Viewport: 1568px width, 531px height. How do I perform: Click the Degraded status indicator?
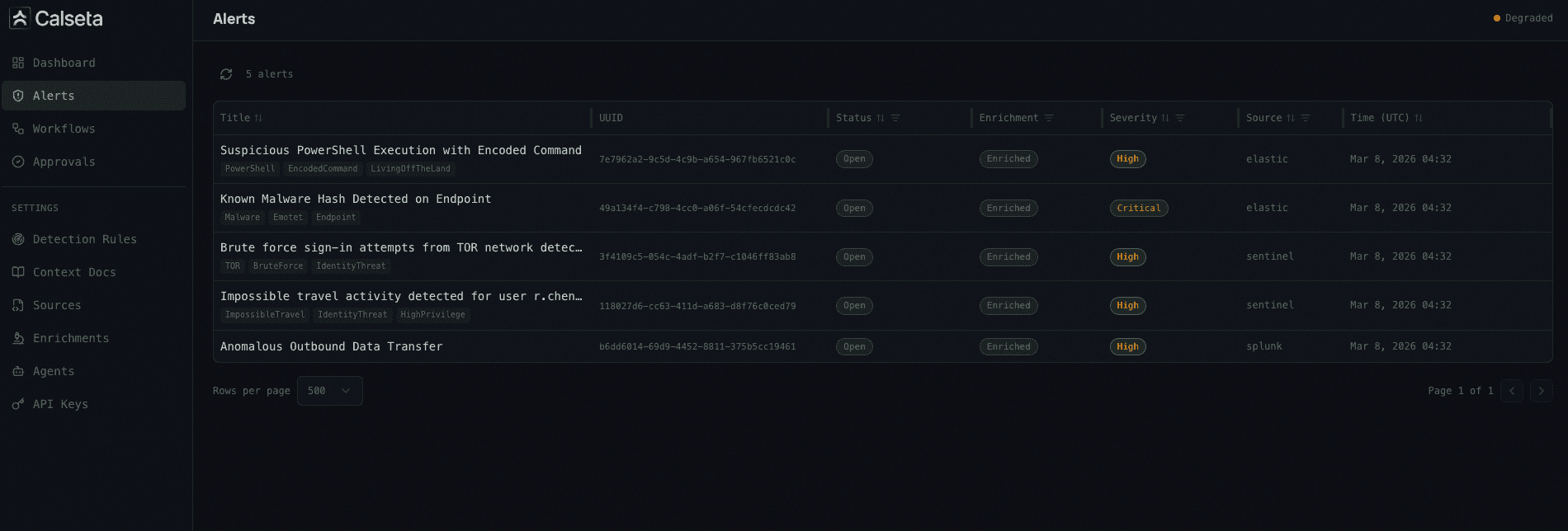1523,17
